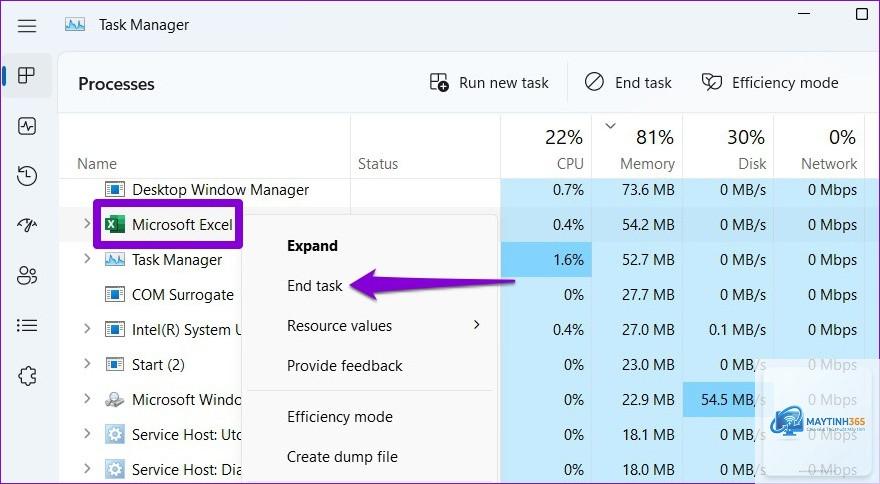Screen dimensions: 880x484
Task: Click the Task Manager title bar icon
Action: (75, 25)
